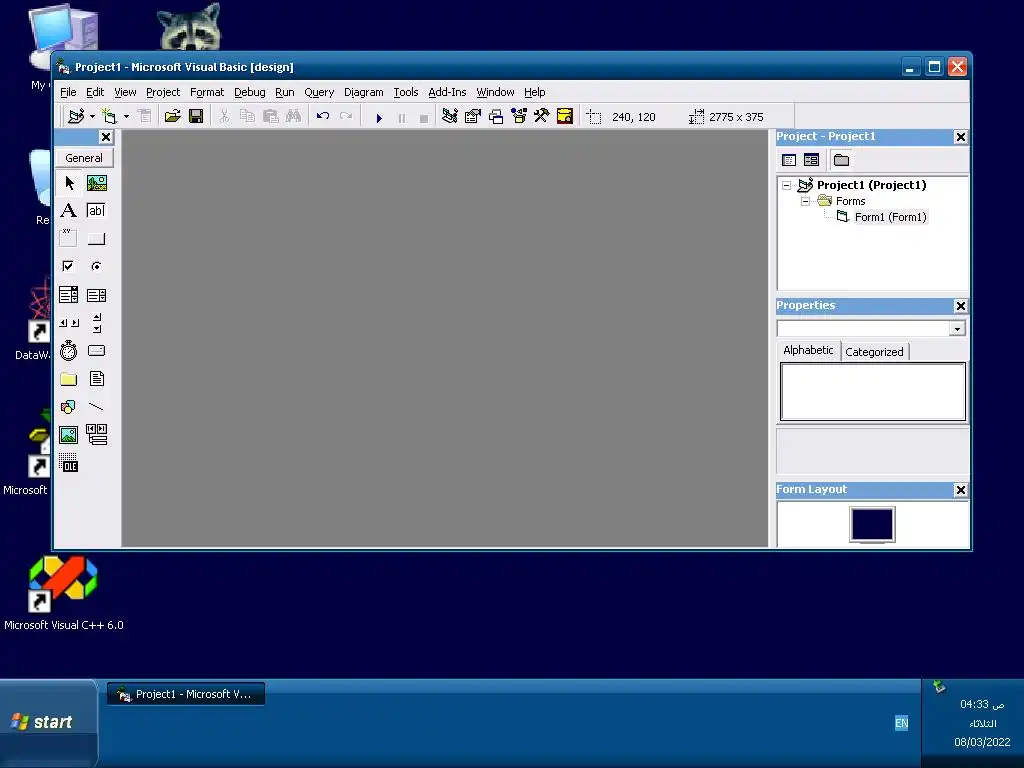The width and height of the screenshot is (1024, 768).
Task: Open the Properties Window toolbar icon
Action: coord(473,116)
